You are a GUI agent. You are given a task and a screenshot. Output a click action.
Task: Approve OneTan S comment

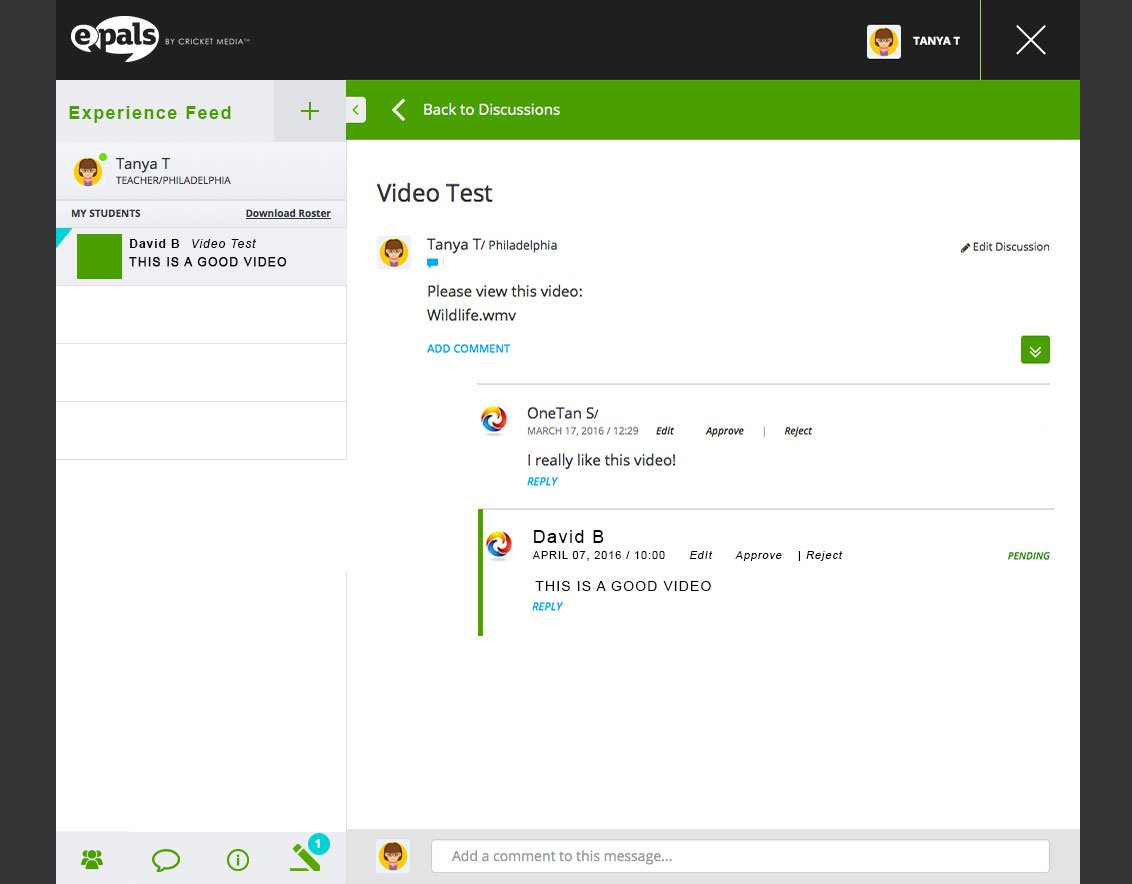tap(725, 431)
